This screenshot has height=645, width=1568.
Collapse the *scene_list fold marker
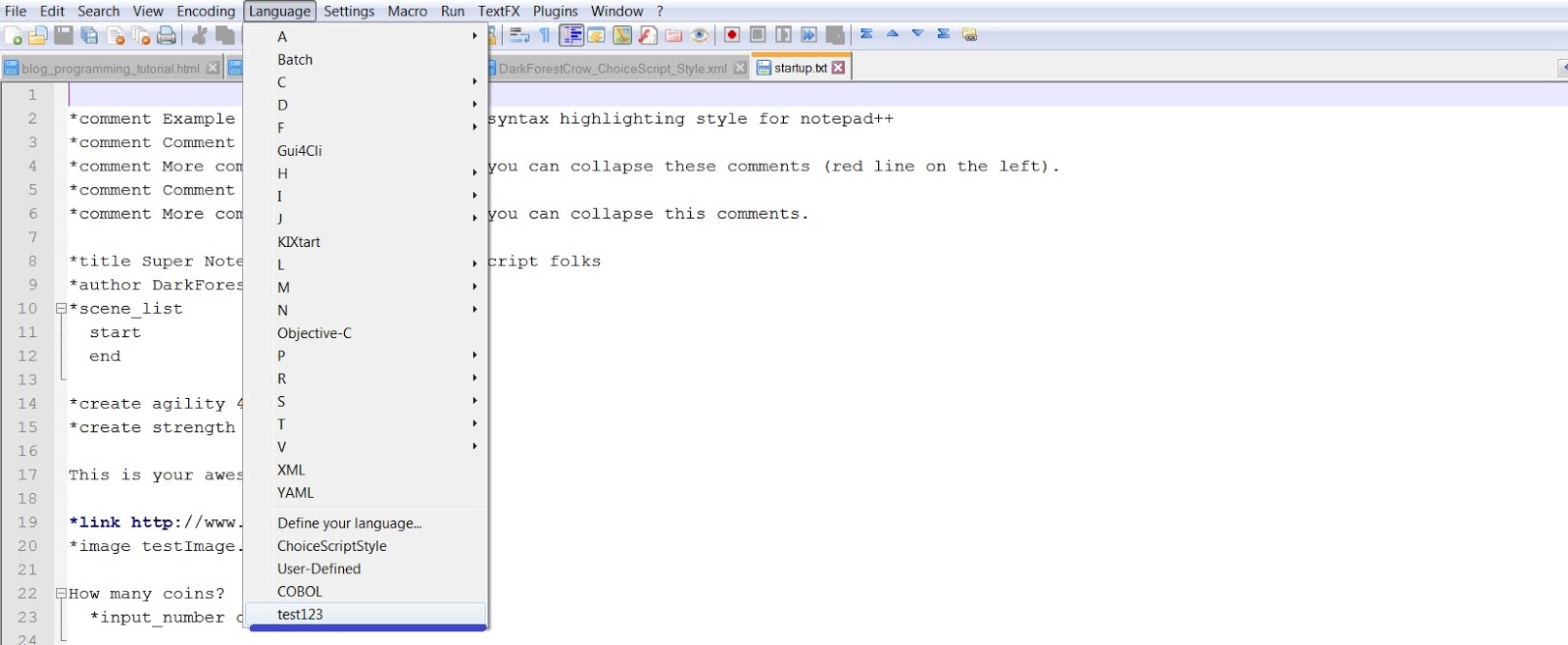pyautogui.click(x=61, y=308)
